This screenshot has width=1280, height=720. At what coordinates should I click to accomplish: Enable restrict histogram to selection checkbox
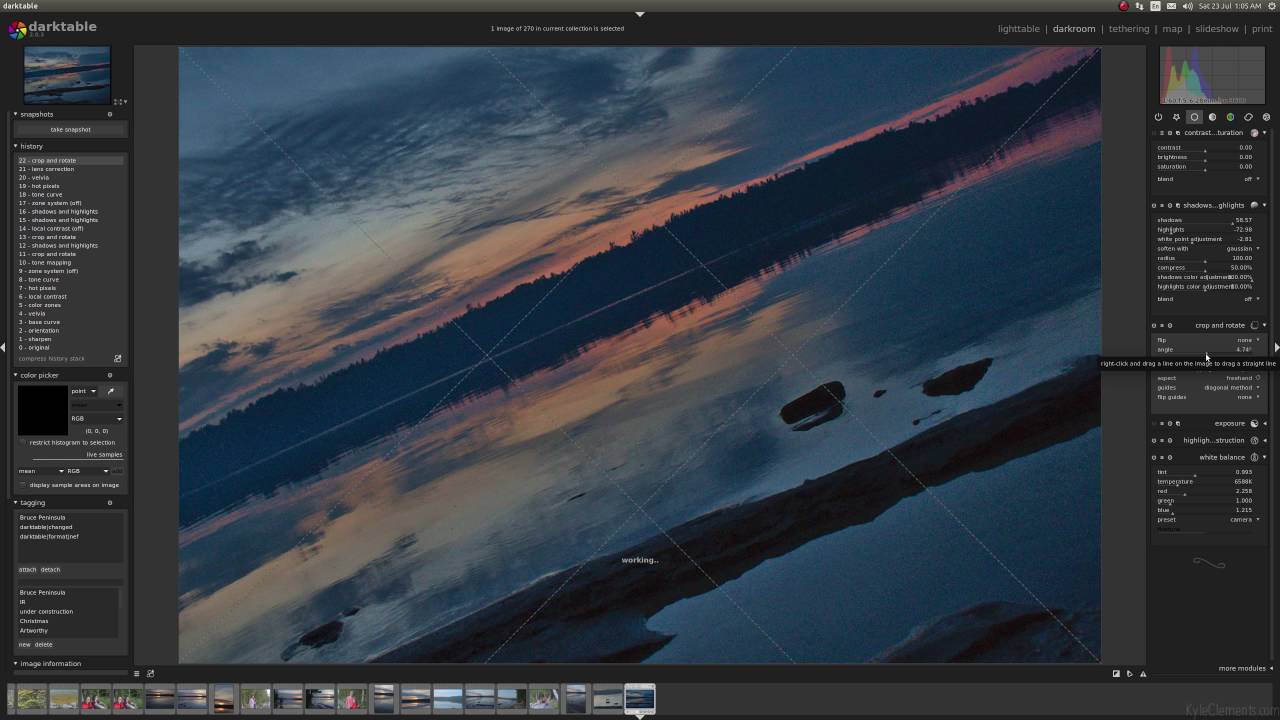[23, 442]
